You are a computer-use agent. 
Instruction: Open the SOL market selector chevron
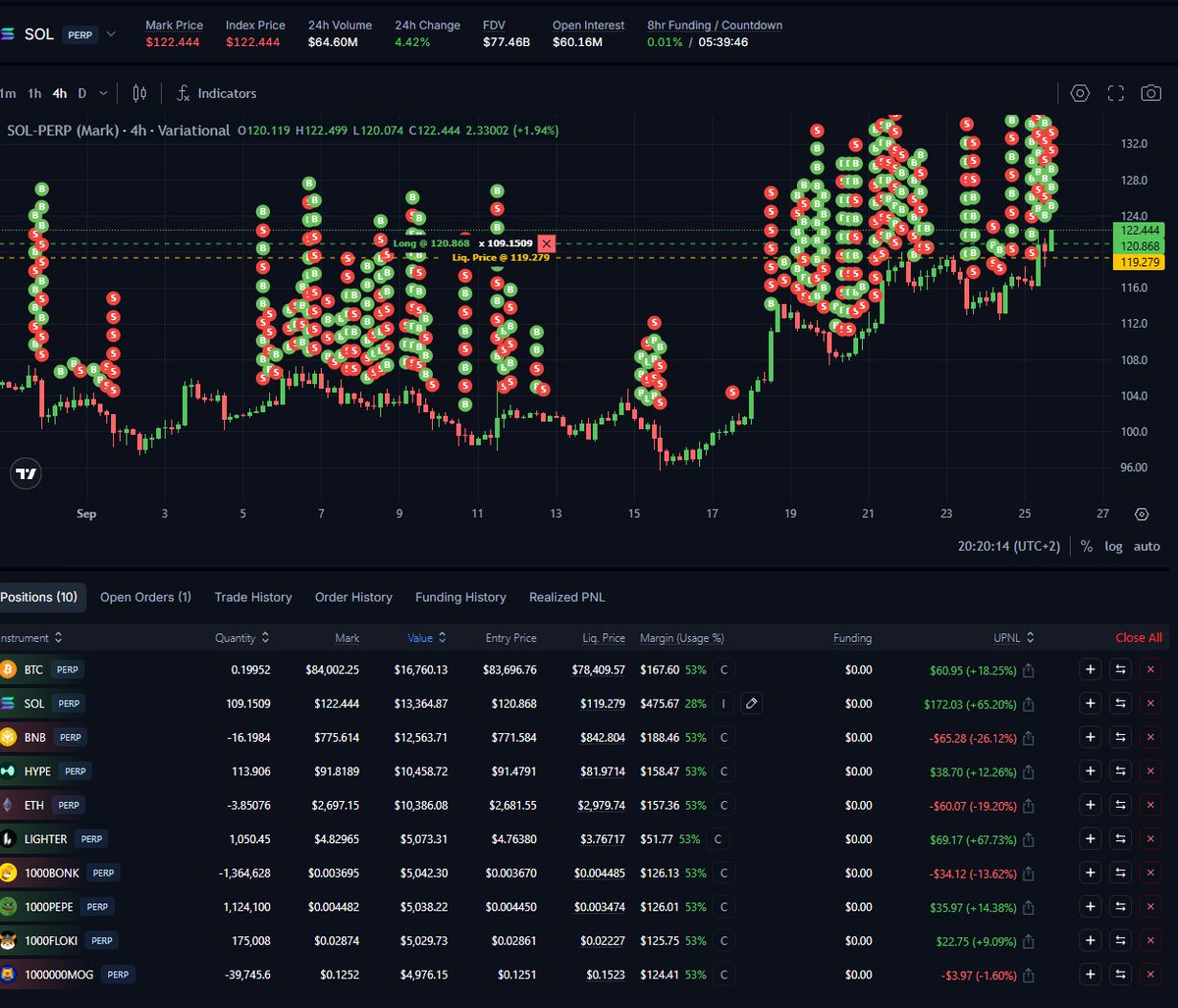point(111,34)
